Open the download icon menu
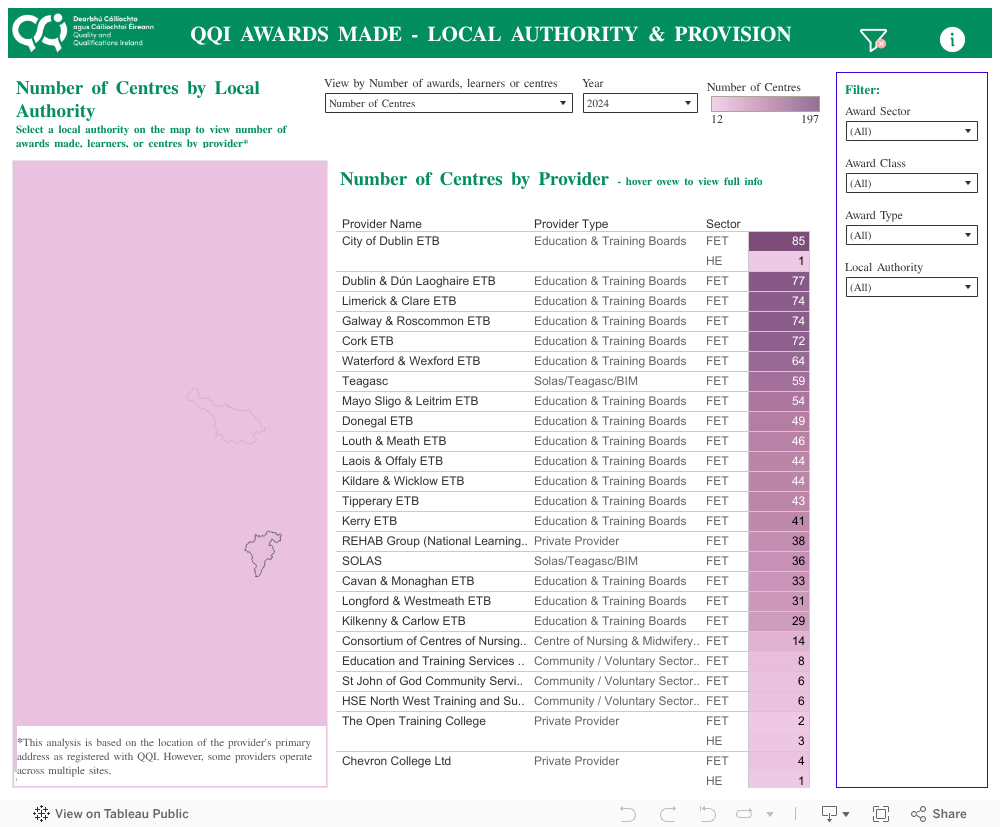This screenshot has width=1000, height=827. (x=834, y=814)
